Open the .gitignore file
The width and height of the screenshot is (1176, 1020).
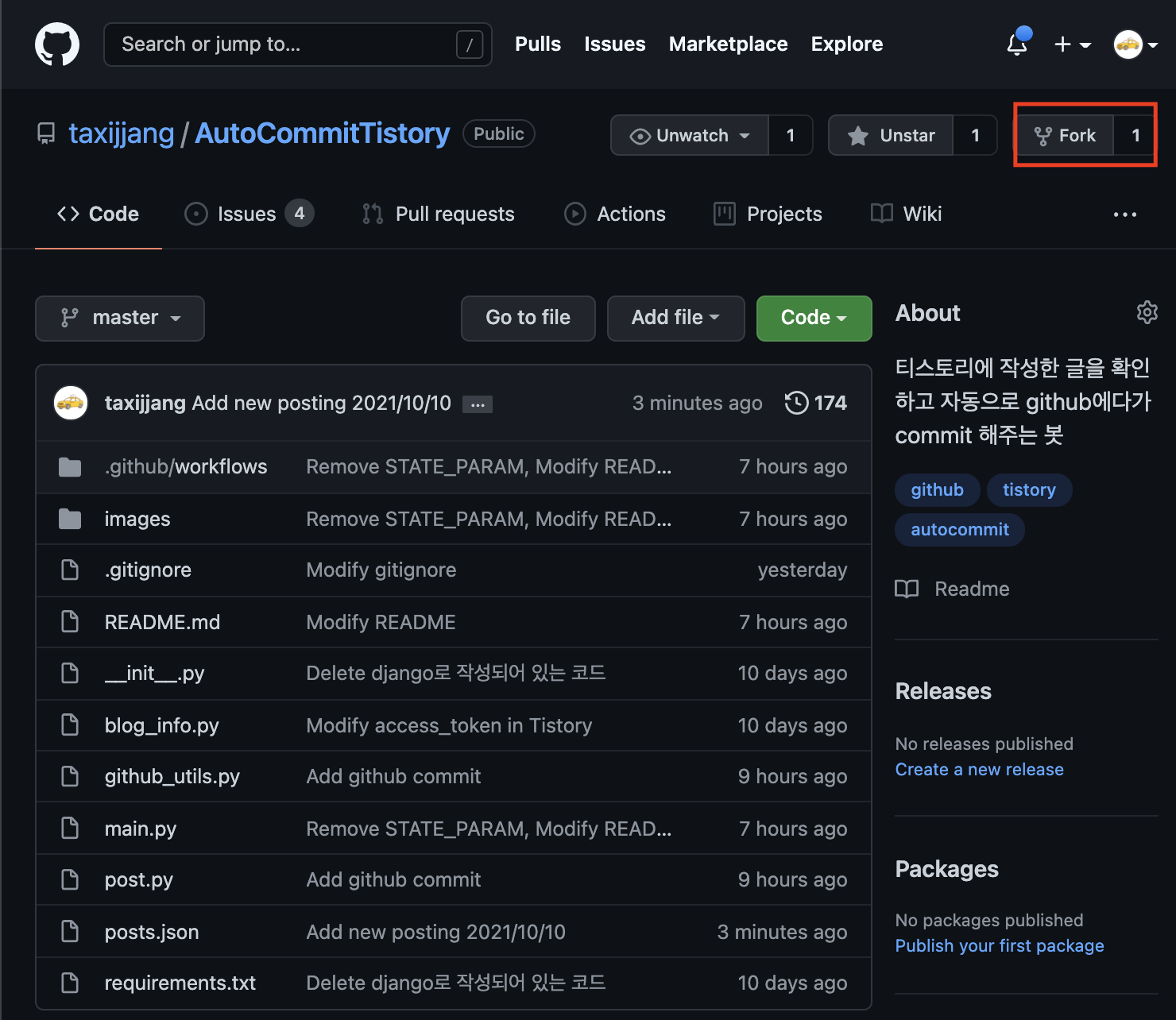pyautogui.click(x=148, y=570)
